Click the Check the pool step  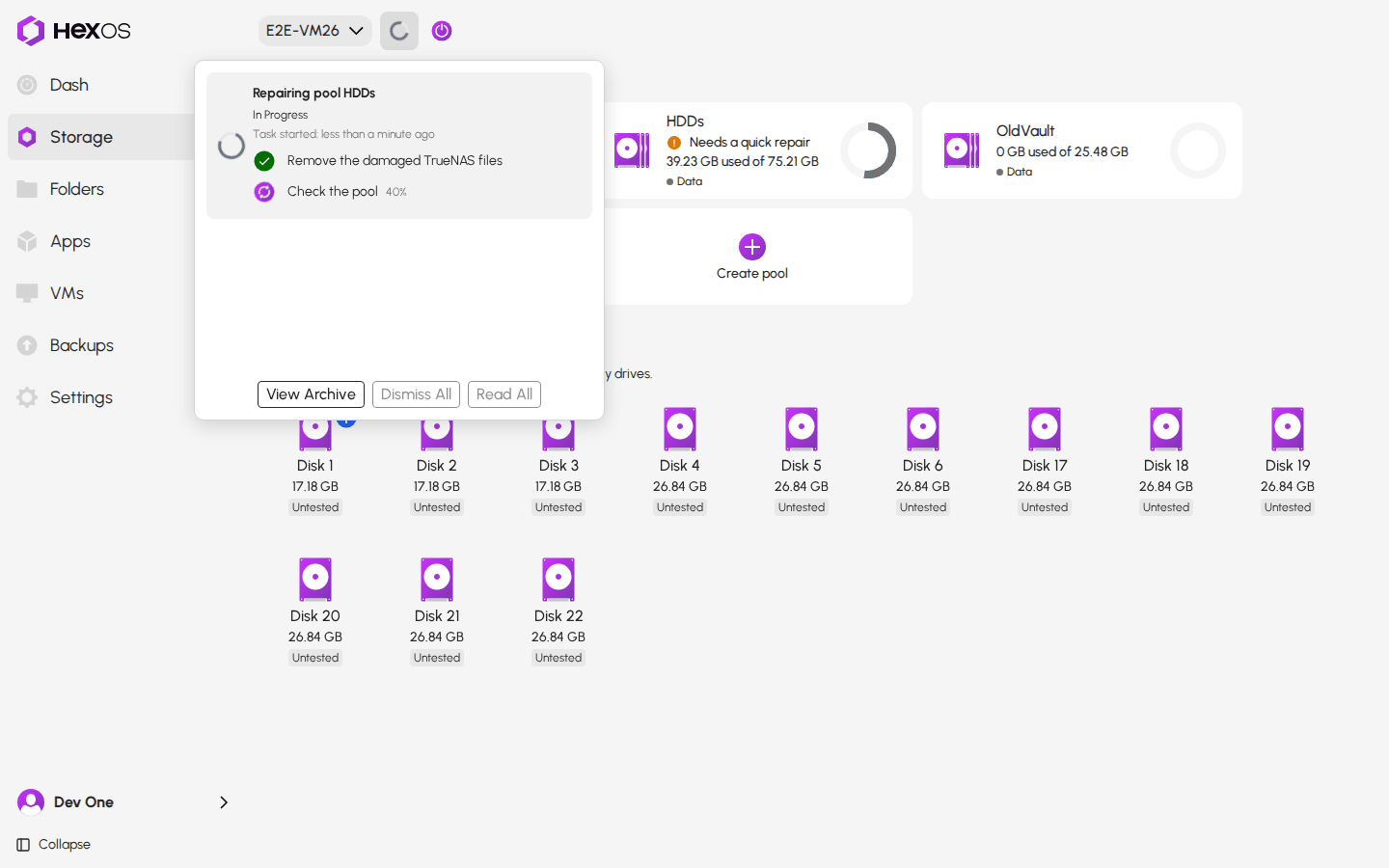tap(332, 192)
